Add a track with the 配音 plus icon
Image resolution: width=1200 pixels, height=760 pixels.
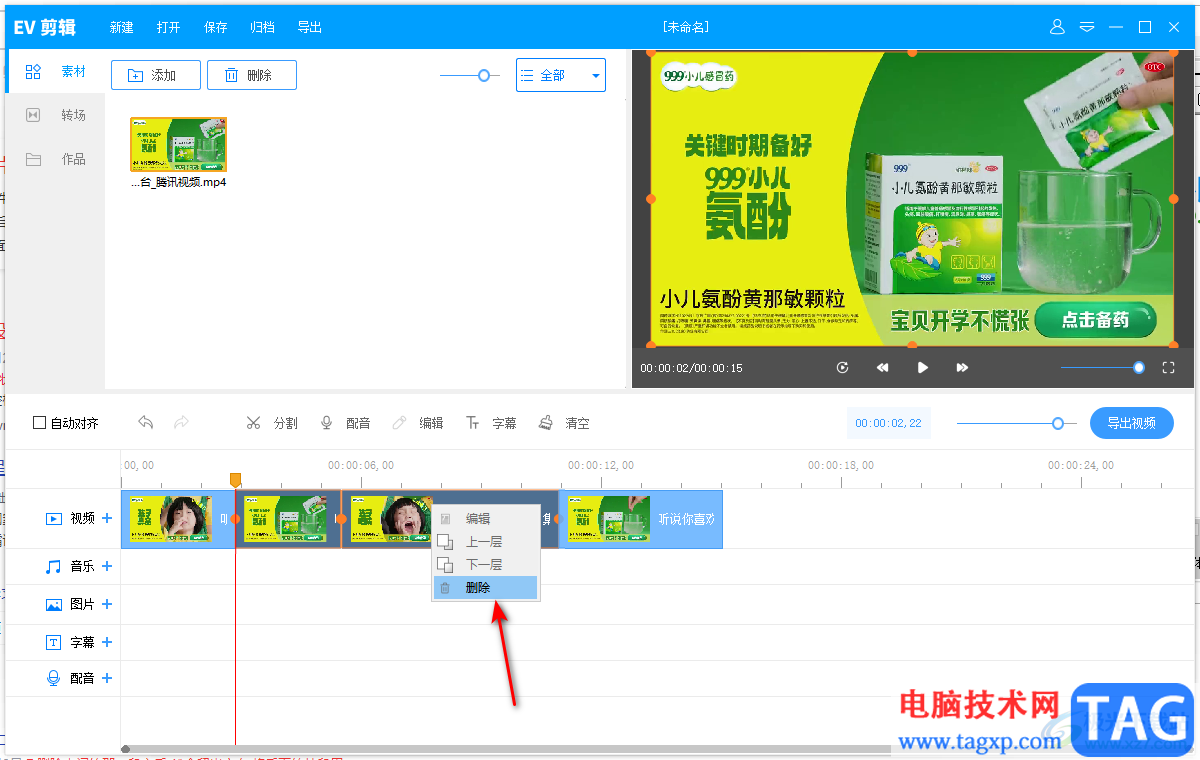pos(107,678)
